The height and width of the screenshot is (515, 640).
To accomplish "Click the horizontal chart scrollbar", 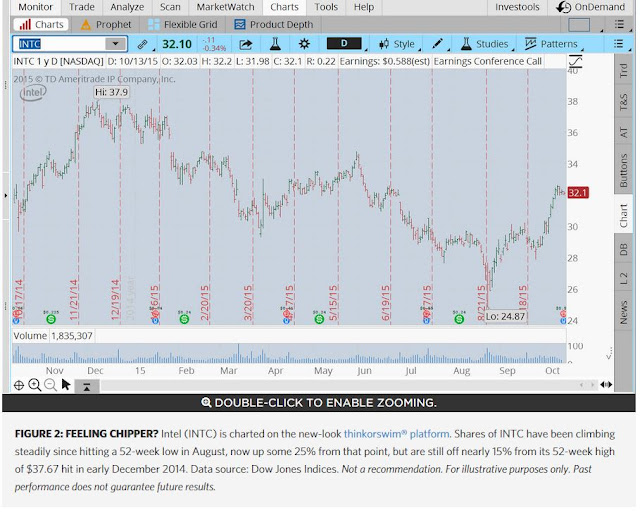I will (339, 385).
